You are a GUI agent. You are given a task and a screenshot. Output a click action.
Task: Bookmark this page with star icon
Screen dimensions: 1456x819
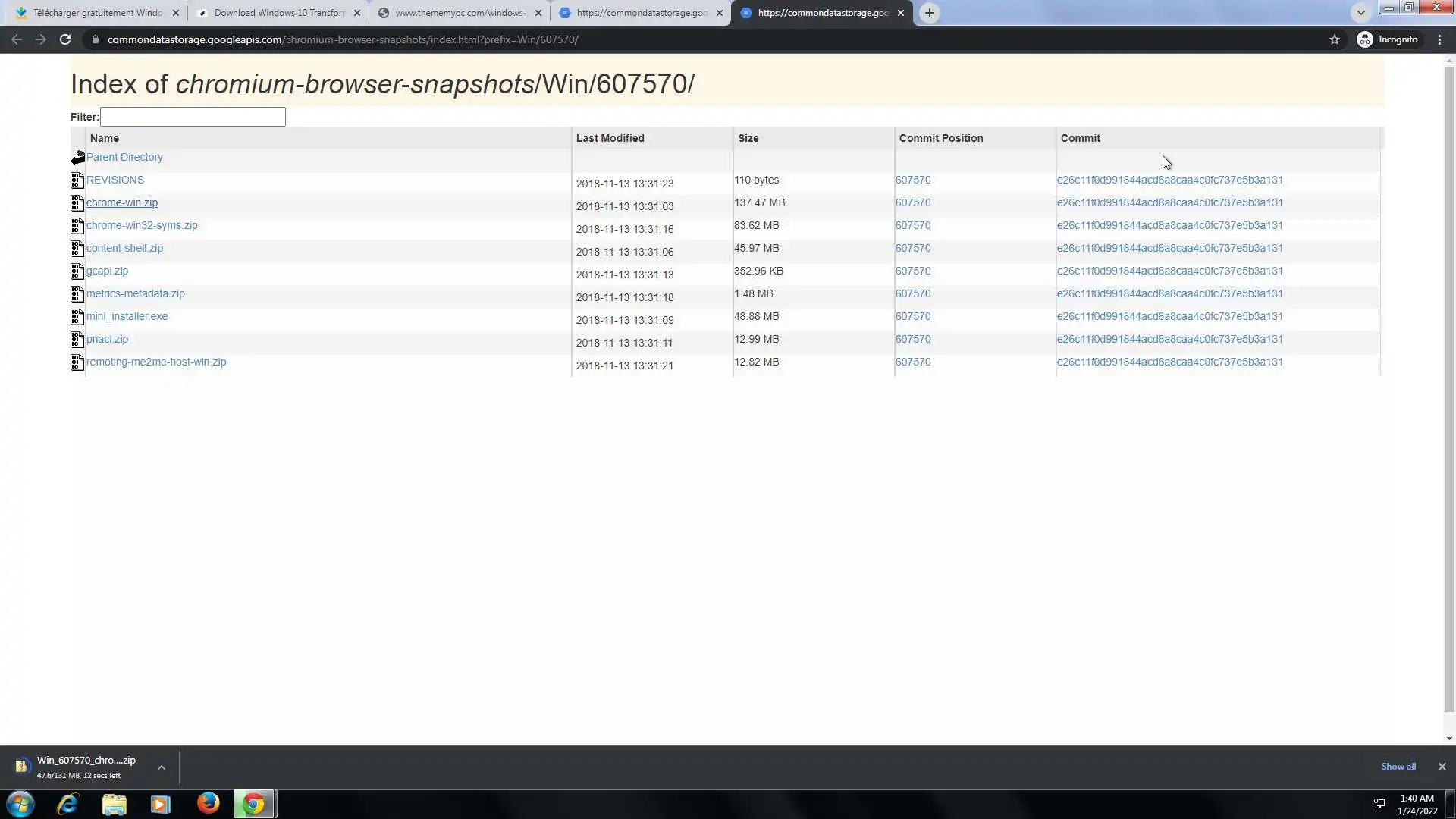coord(1334,39)
